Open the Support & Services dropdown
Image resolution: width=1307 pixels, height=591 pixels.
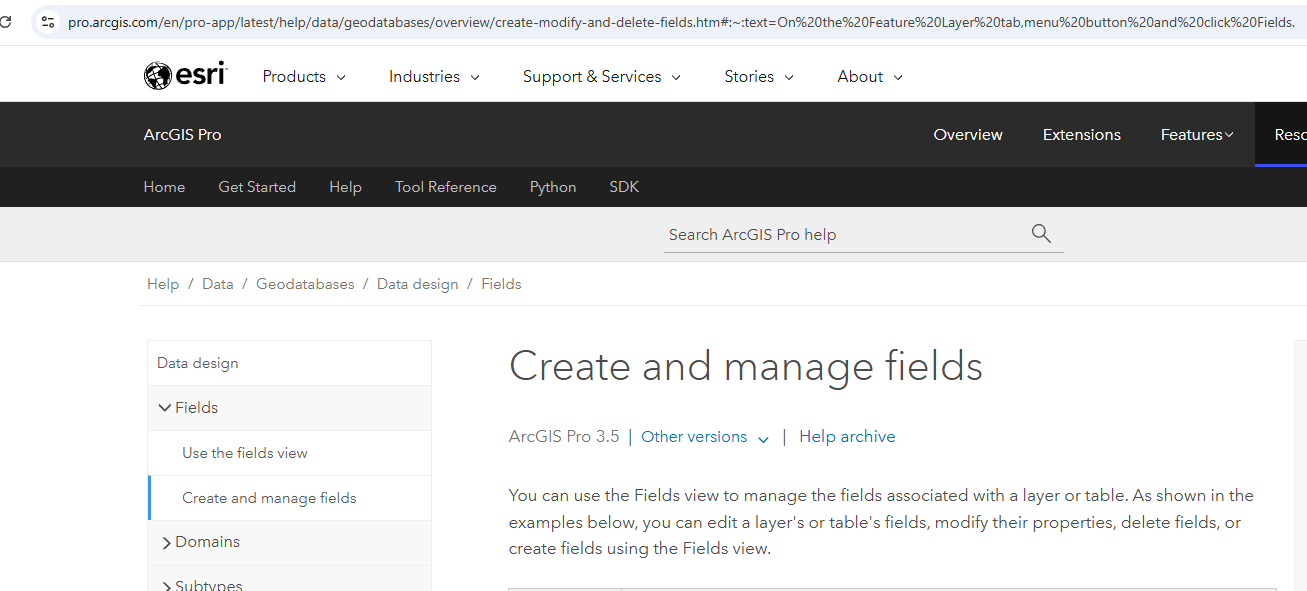[601, 77]
